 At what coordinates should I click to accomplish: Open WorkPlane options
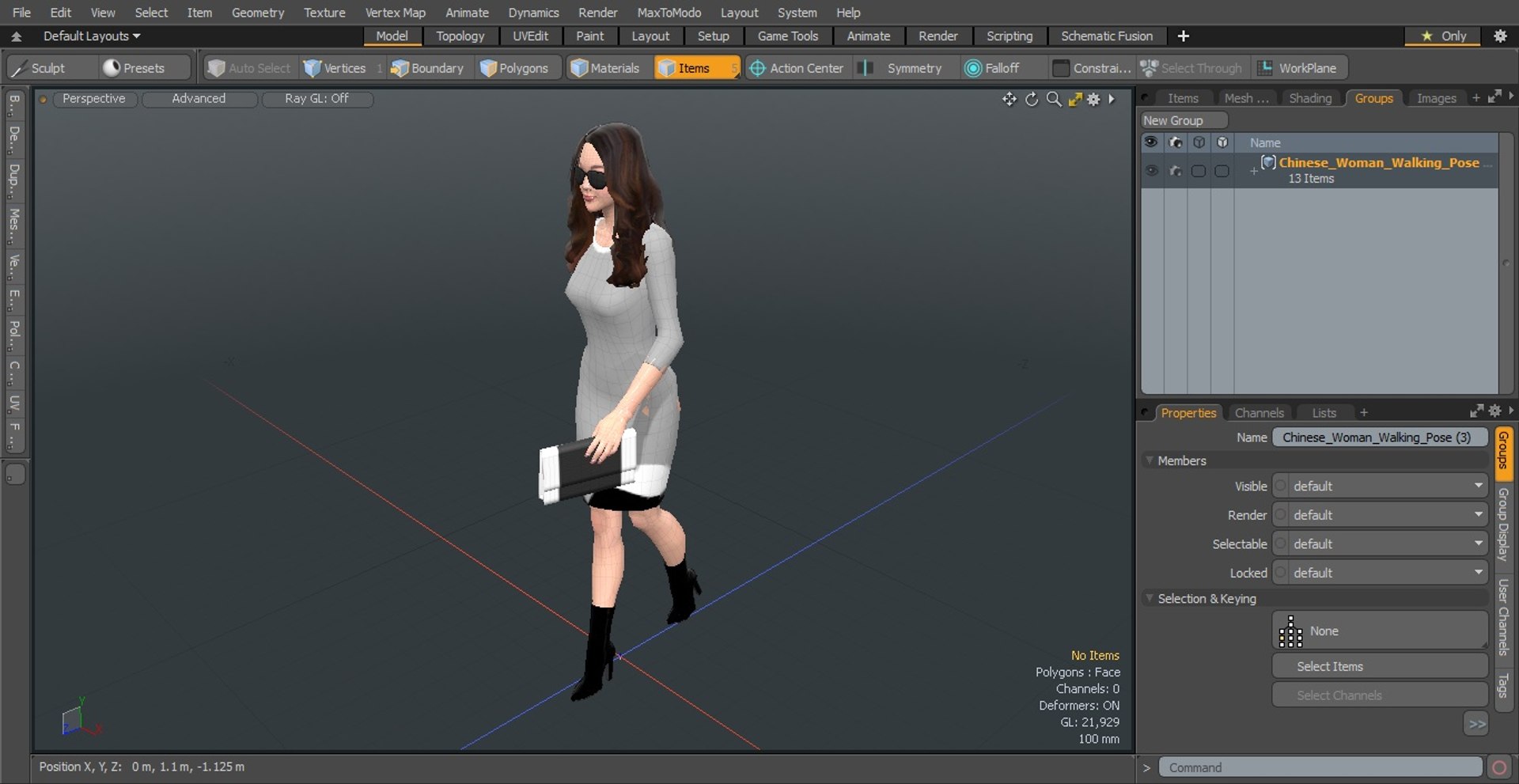(x=1299, y=68)
